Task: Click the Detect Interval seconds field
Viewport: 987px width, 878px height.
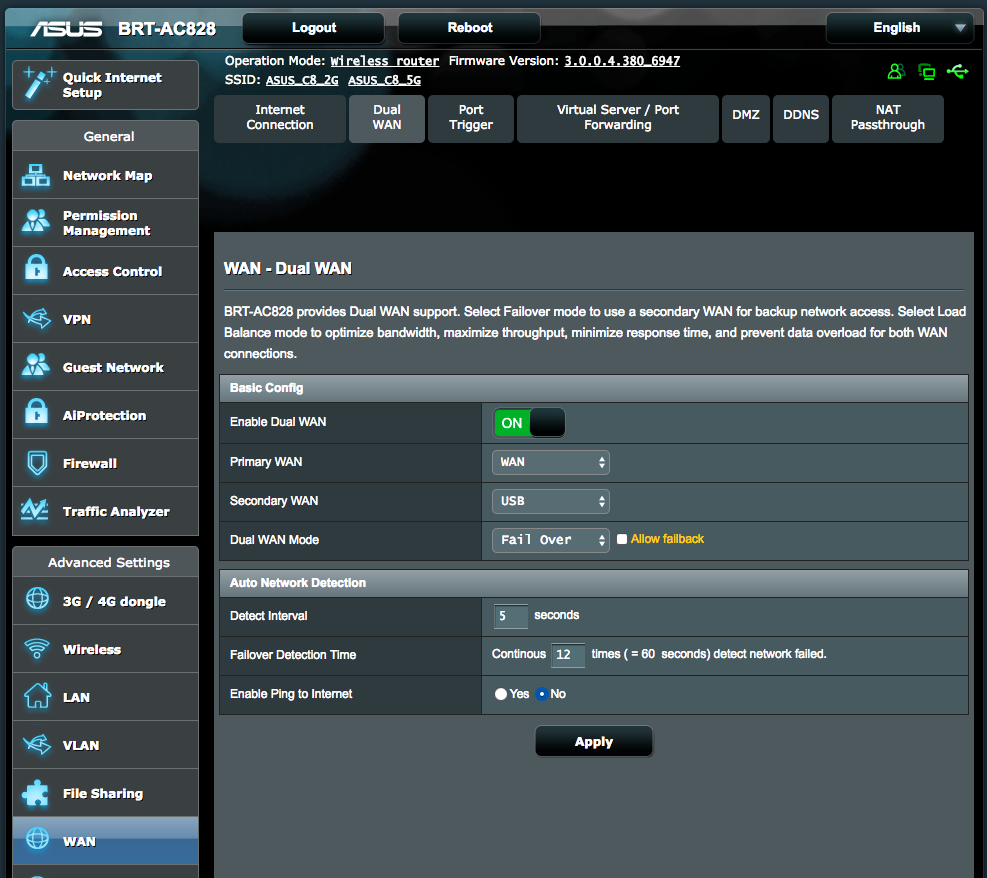Action: pyautogui.click(x=510, y=616)
